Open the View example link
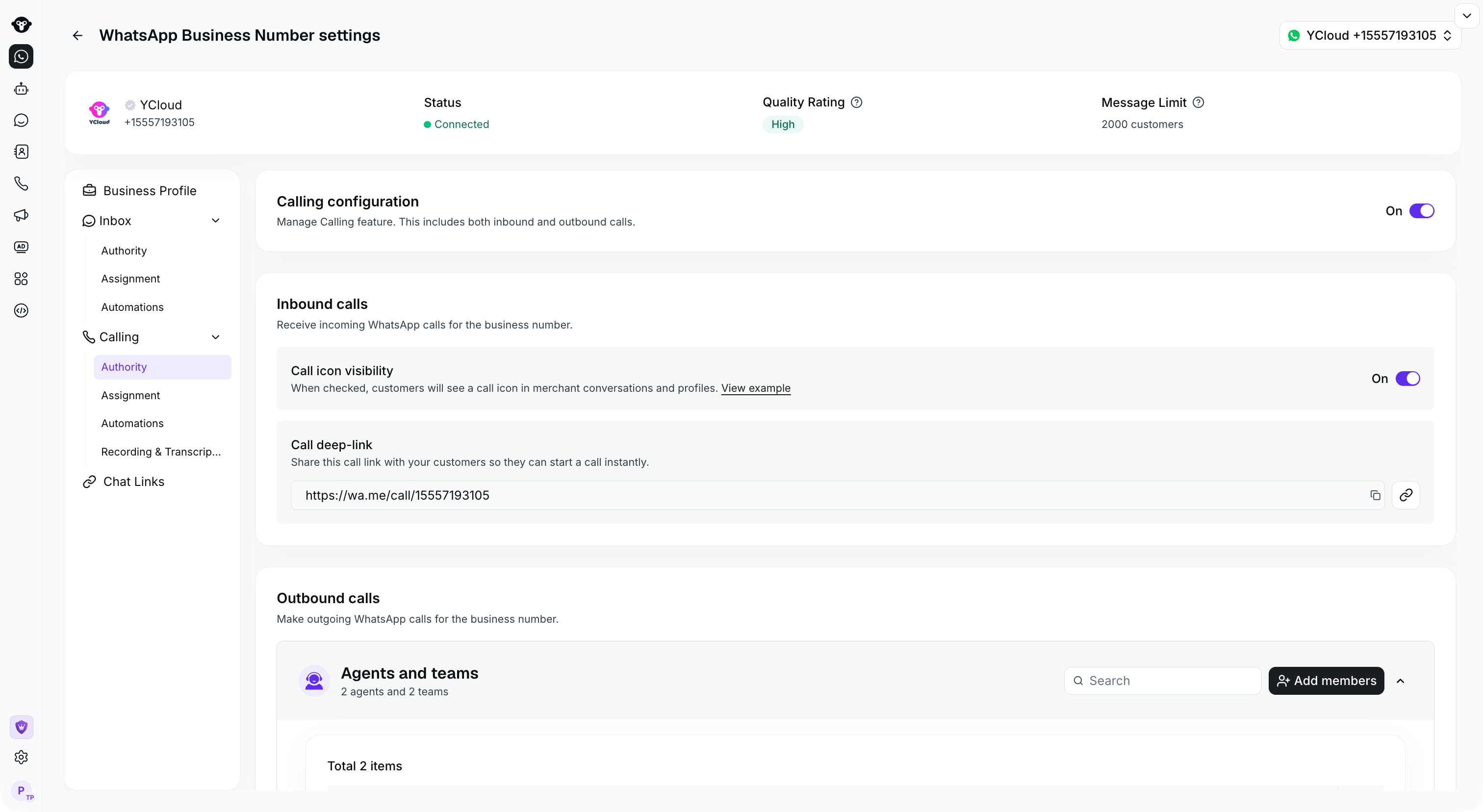This screenshot has height=812, width=1483. (755, 388)
